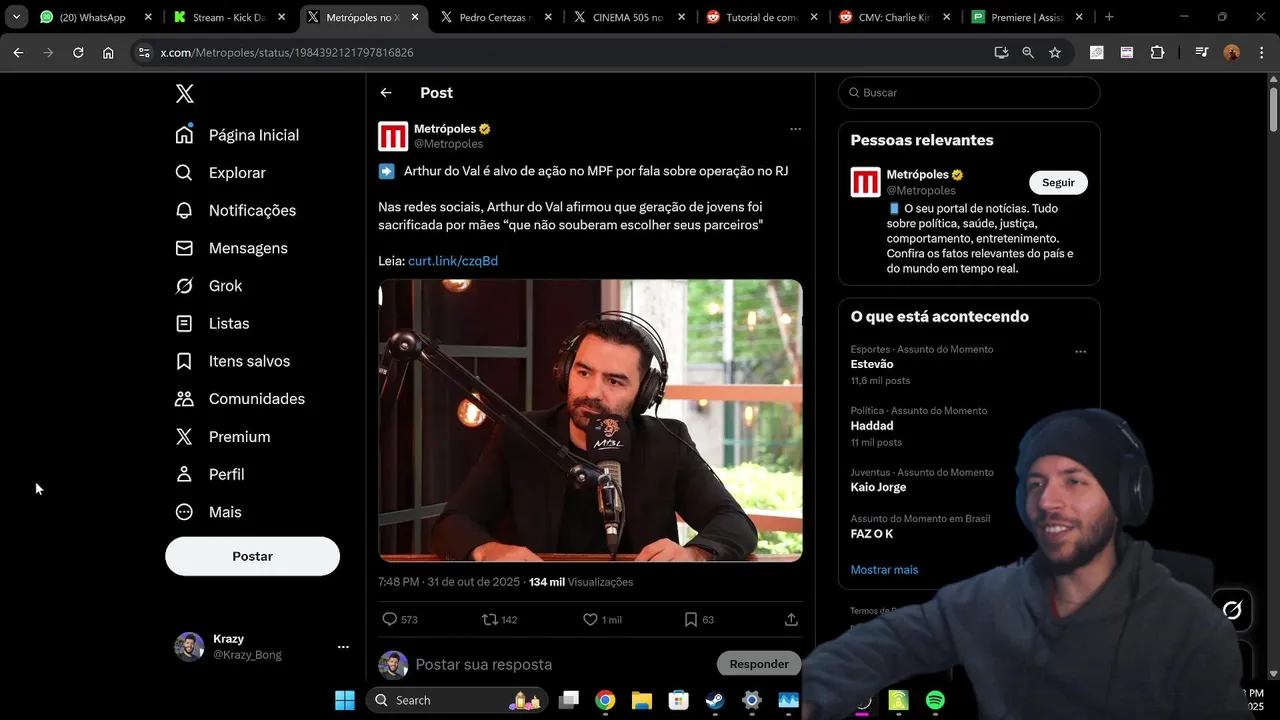Open Página Inicial from the sidebar

pyautogui.click(x=237, y=135)
